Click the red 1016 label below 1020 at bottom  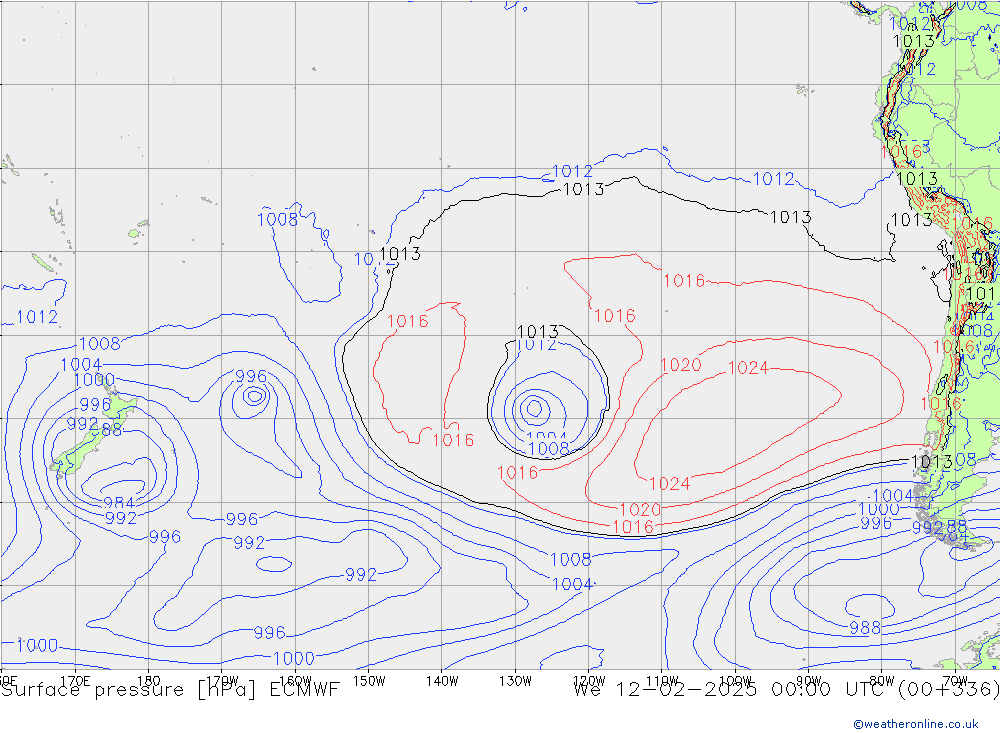(x=633, y=527)
